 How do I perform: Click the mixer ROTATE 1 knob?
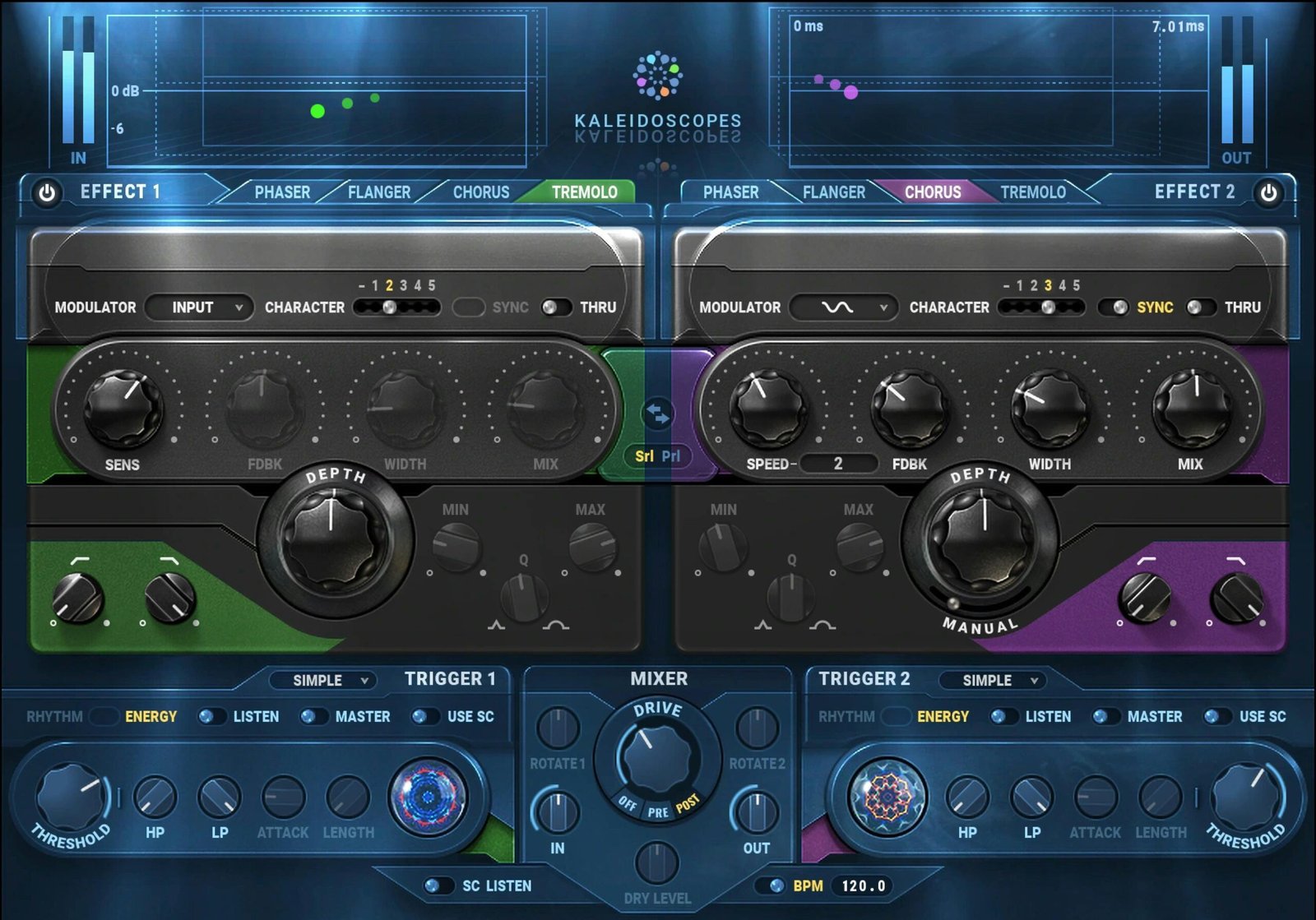click(558, 728)
